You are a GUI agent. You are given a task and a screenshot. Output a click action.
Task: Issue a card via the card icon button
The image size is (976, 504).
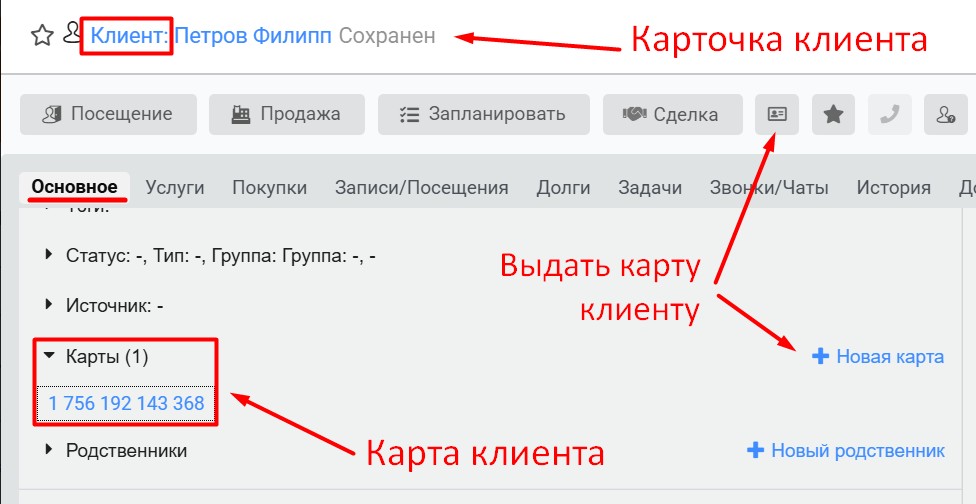click(777, 114)
